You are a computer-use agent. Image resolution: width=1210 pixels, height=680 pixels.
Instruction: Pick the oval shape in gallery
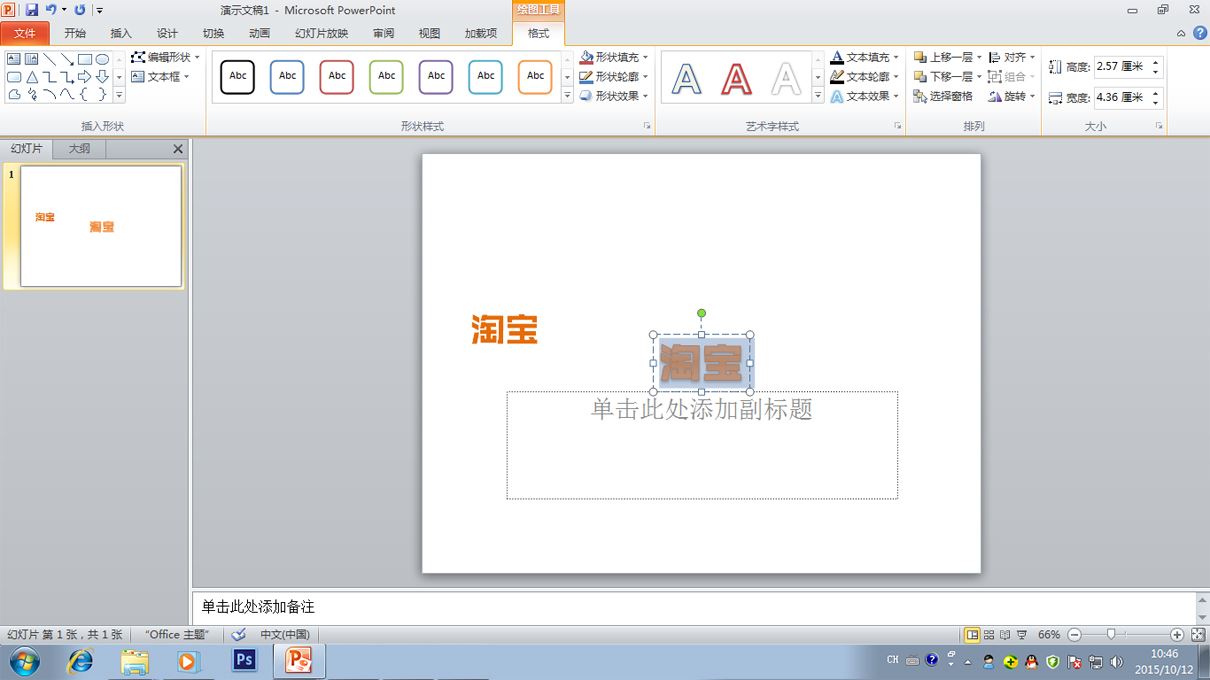tap(102, 59)
